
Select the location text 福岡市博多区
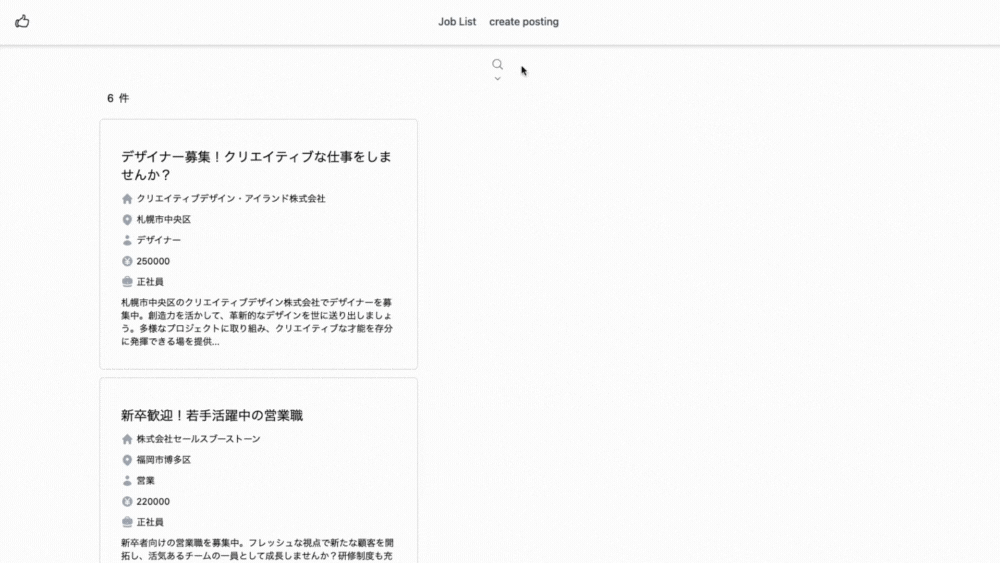point(164,460)
